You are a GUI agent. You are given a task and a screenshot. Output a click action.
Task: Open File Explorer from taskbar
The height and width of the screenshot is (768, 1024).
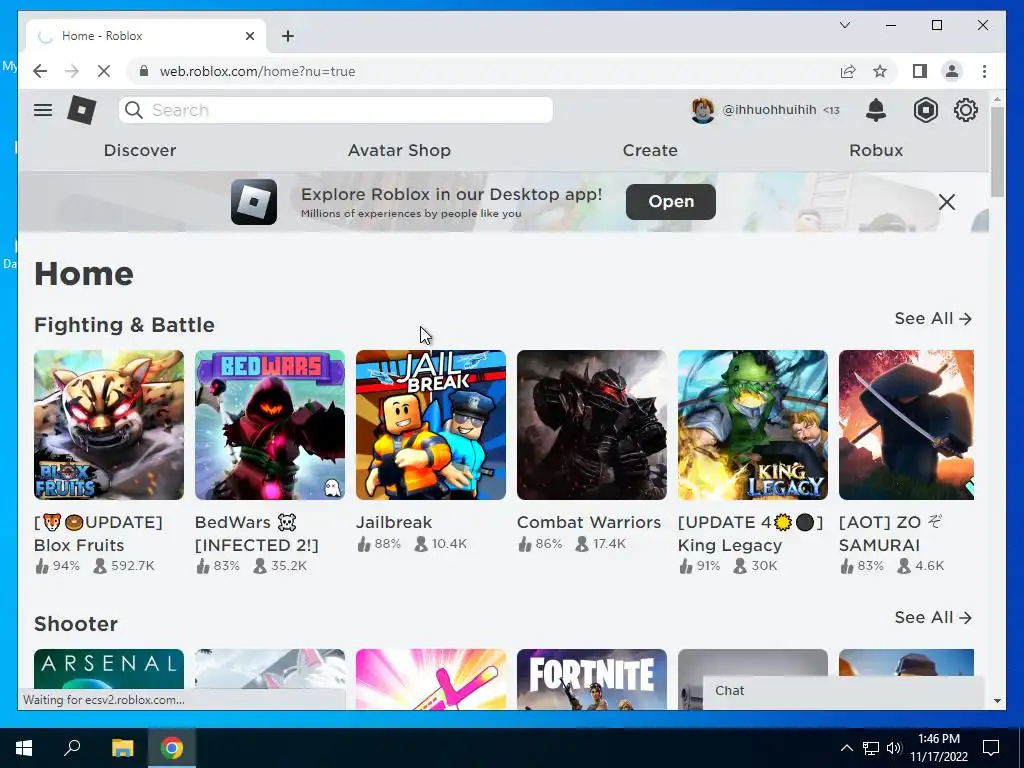coord(122,748)
